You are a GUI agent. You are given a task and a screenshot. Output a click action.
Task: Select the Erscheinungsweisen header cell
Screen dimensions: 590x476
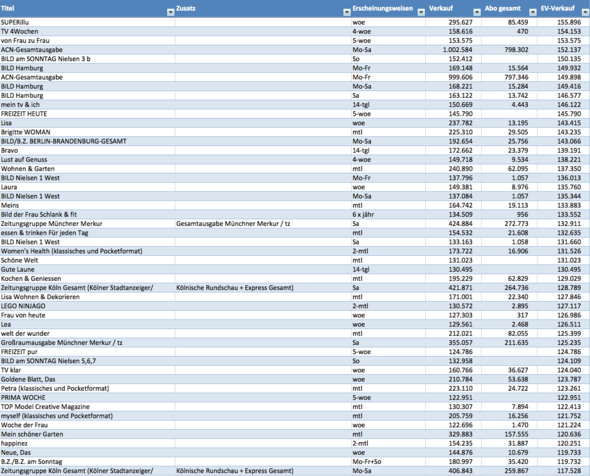pyautogui.click(x=388, y=9)
